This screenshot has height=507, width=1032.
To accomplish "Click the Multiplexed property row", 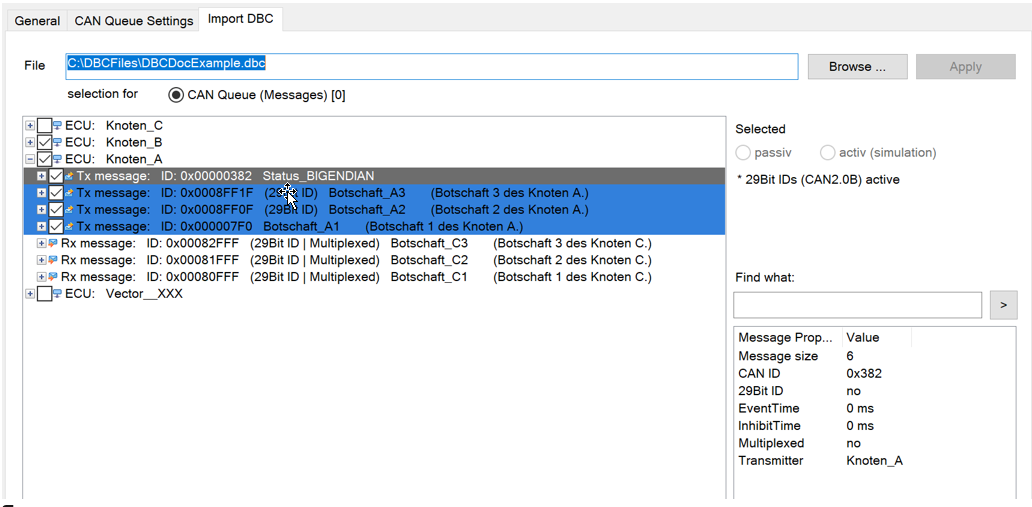I will click(875, 443).
